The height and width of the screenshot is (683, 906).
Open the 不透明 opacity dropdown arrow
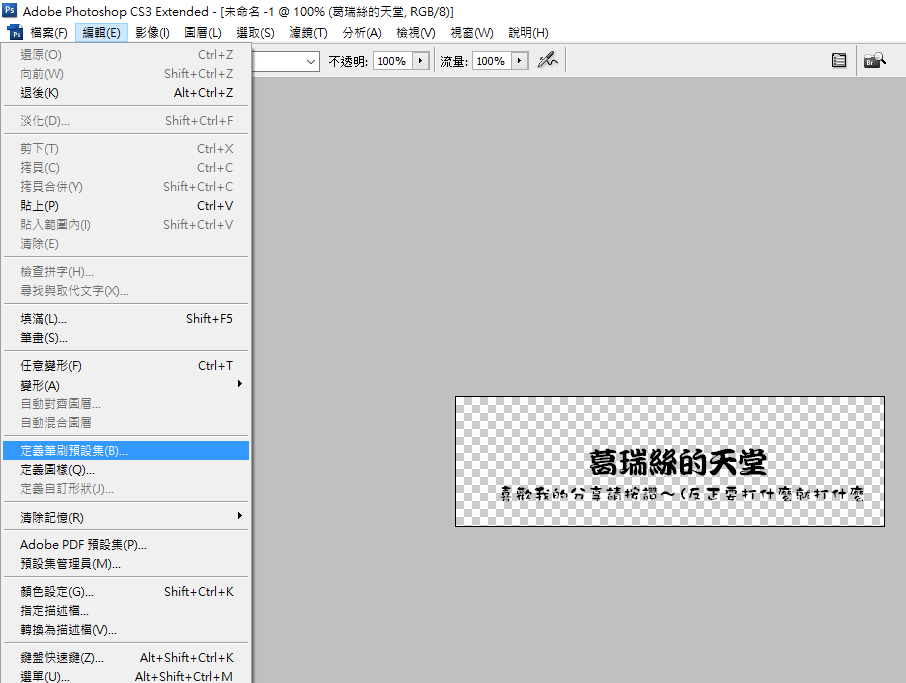423,60
